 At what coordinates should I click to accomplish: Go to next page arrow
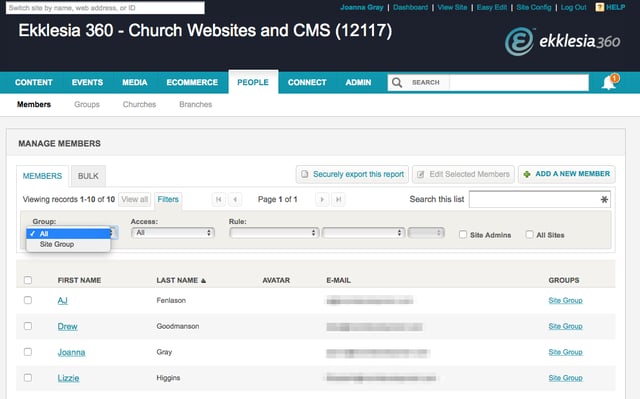322,200
